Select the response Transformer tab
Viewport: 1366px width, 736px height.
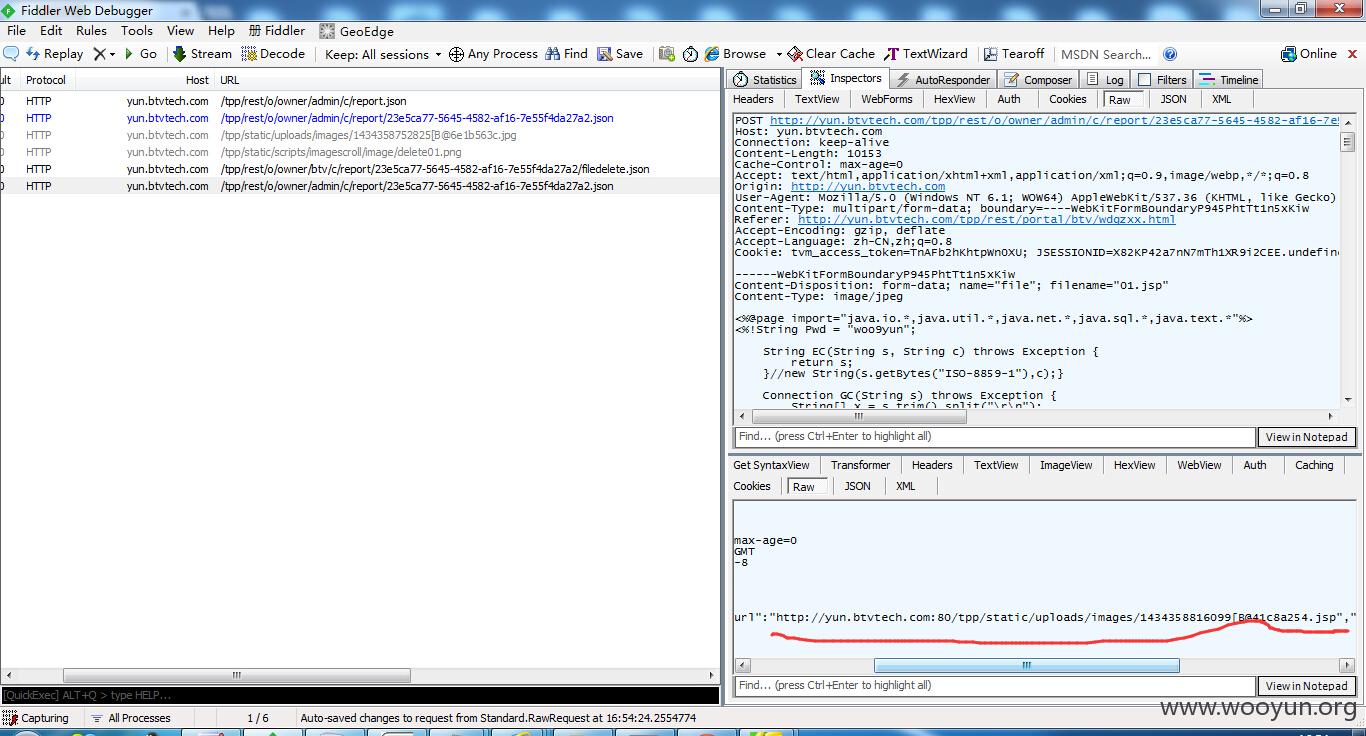(x=860, y=465)
